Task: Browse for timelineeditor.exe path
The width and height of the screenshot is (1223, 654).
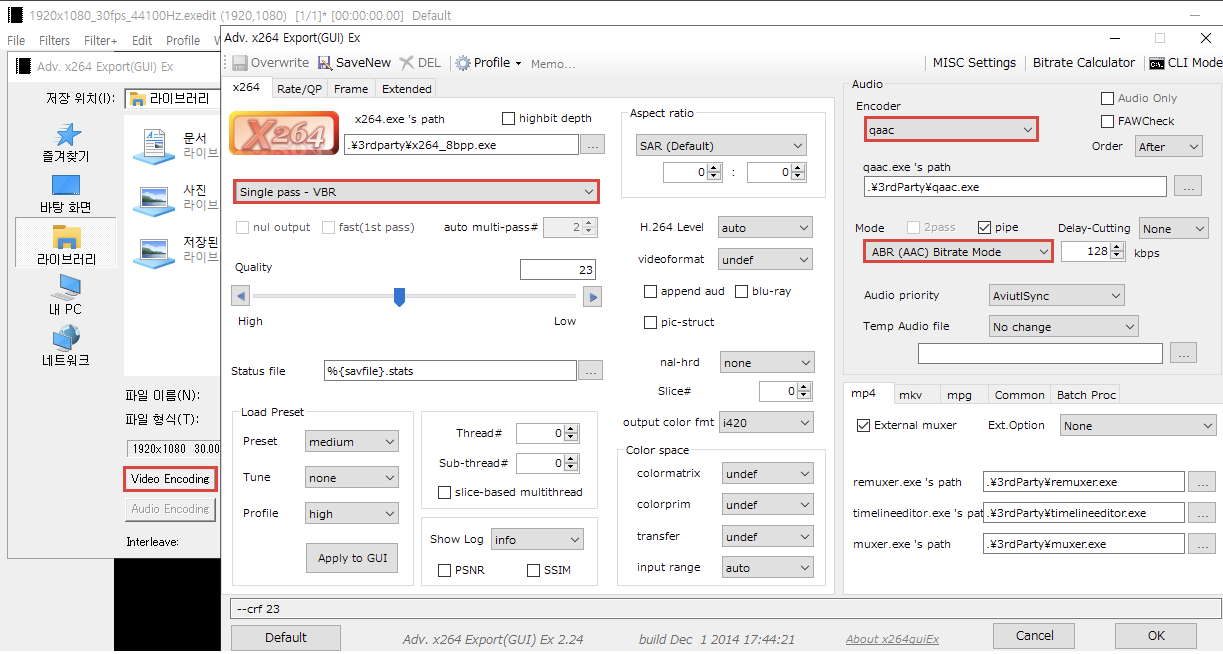Action: [1203, 513]
